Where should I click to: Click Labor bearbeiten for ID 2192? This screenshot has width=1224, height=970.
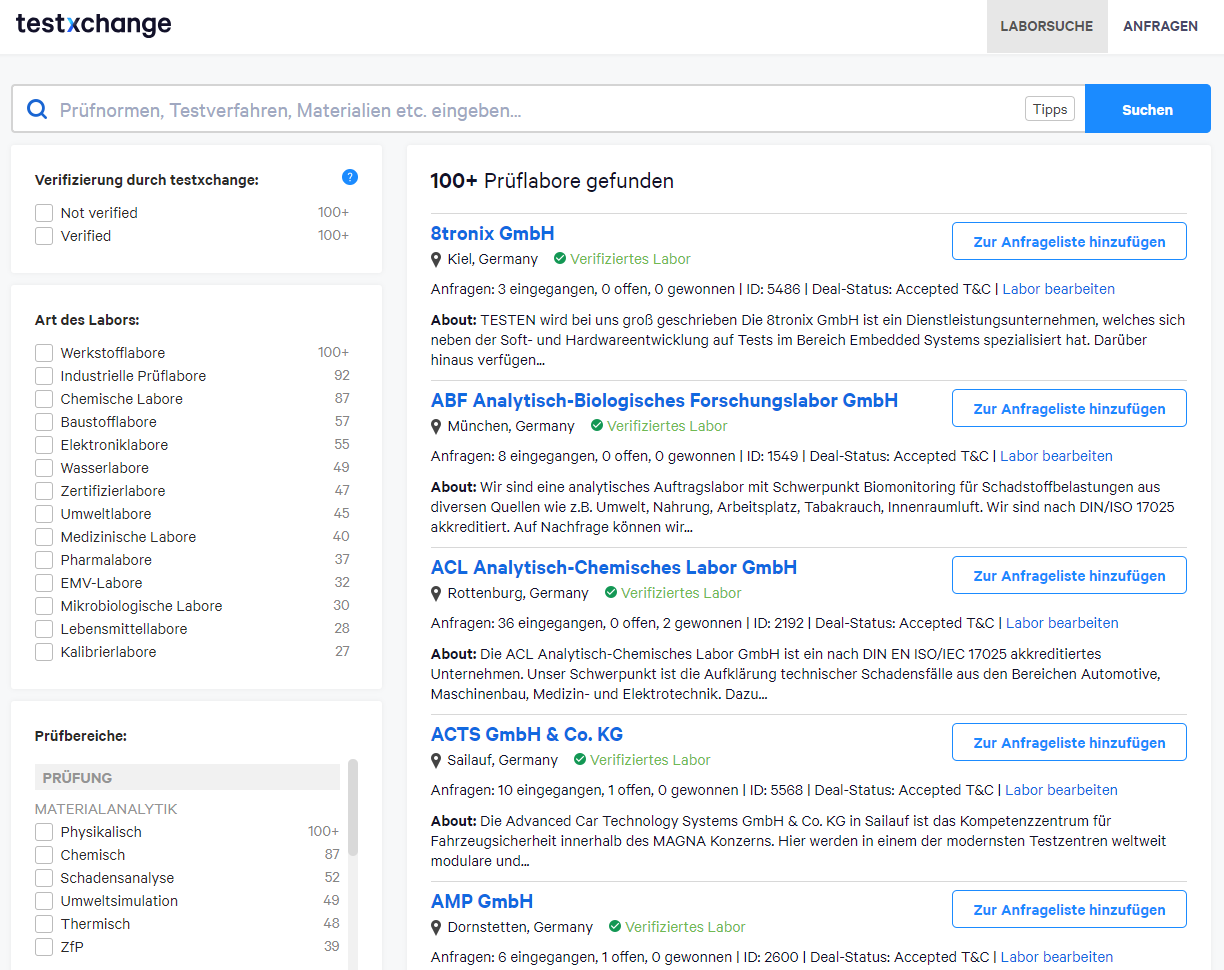(x=1062, y=623)
